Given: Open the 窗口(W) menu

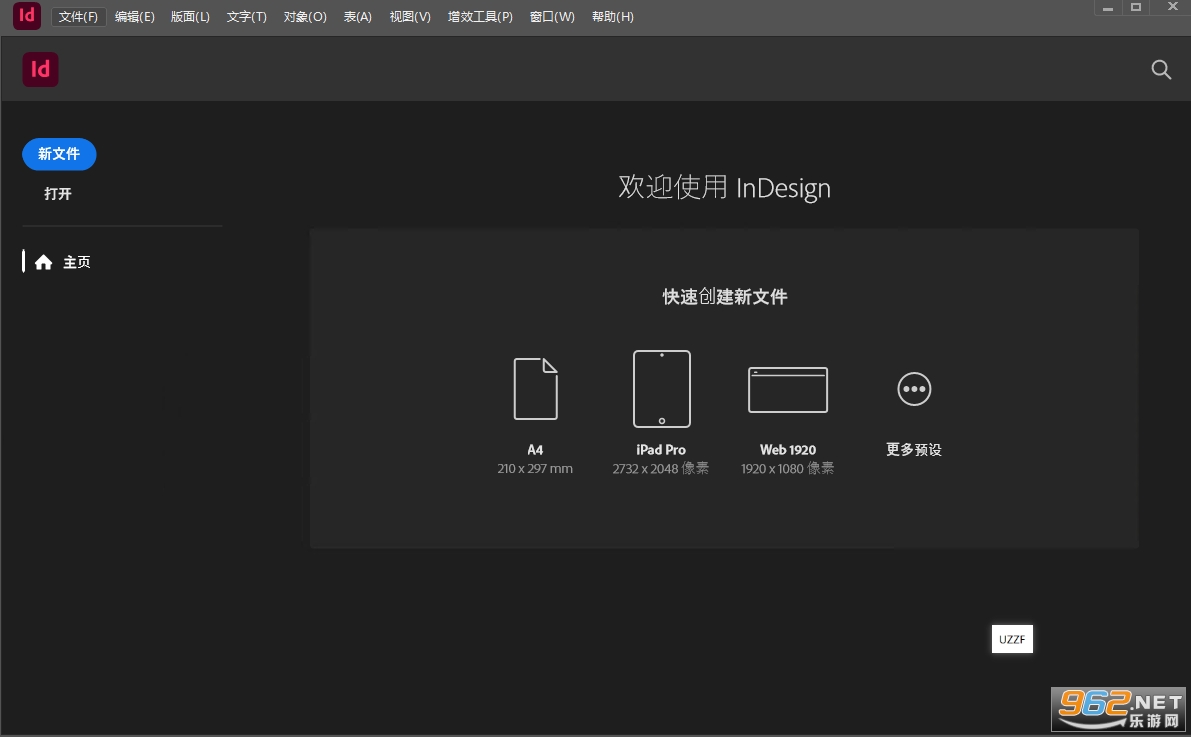Looking at the screenshot, I should (551, 16).
